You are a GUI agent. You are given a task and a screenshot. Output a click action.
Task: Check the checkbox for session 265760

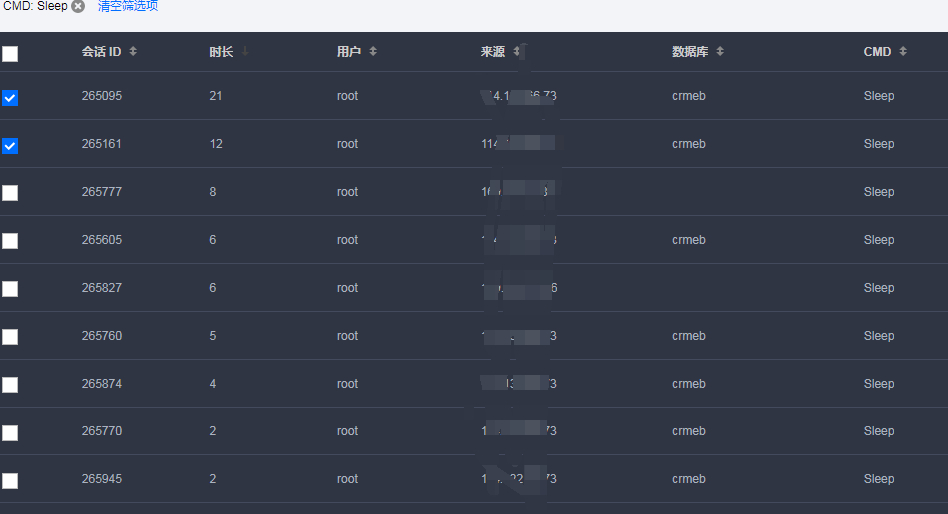(10, 337)
